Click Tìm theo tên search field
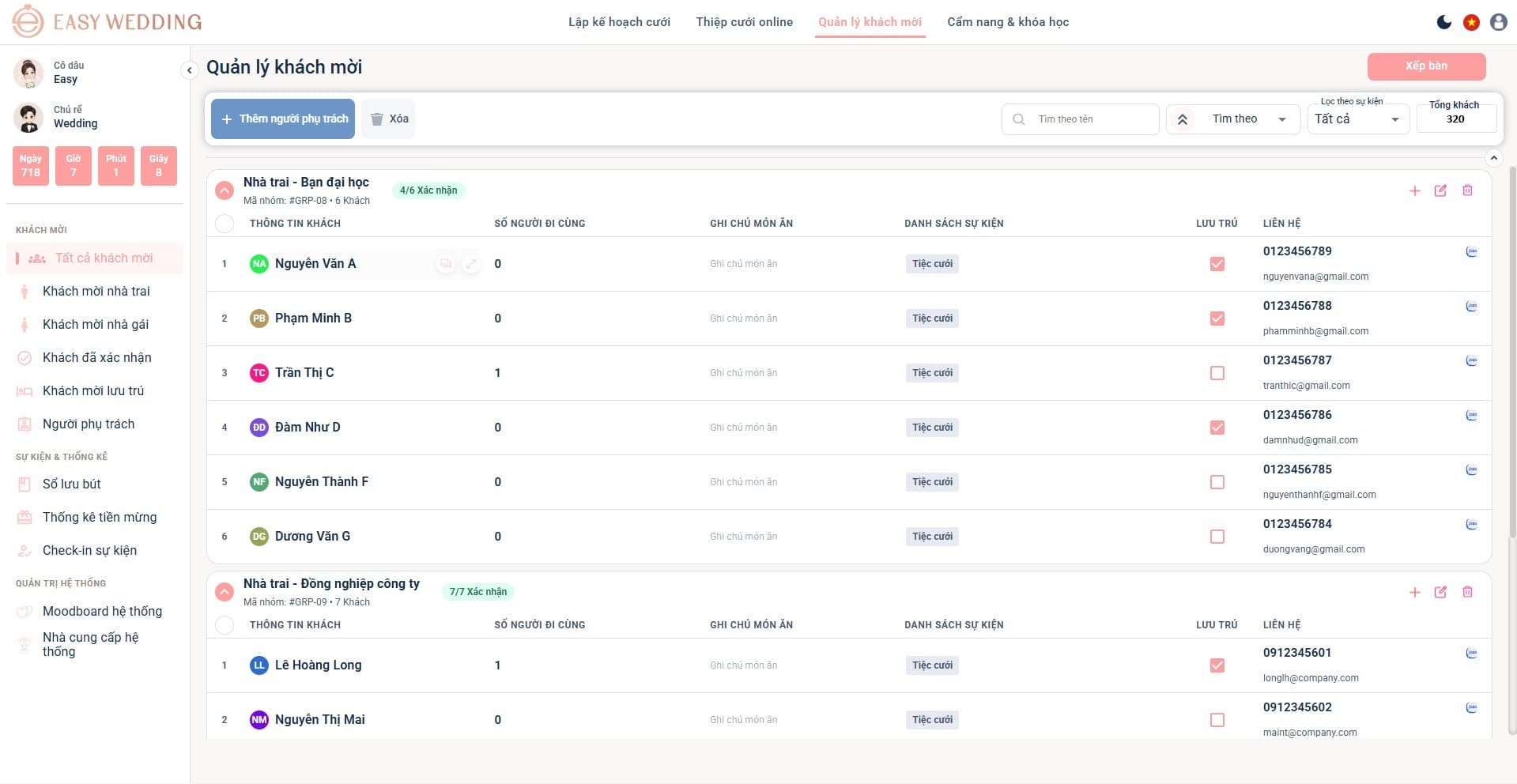Screen dimensions: 1517x784 pyautogui.click(x=1080, y=119)
